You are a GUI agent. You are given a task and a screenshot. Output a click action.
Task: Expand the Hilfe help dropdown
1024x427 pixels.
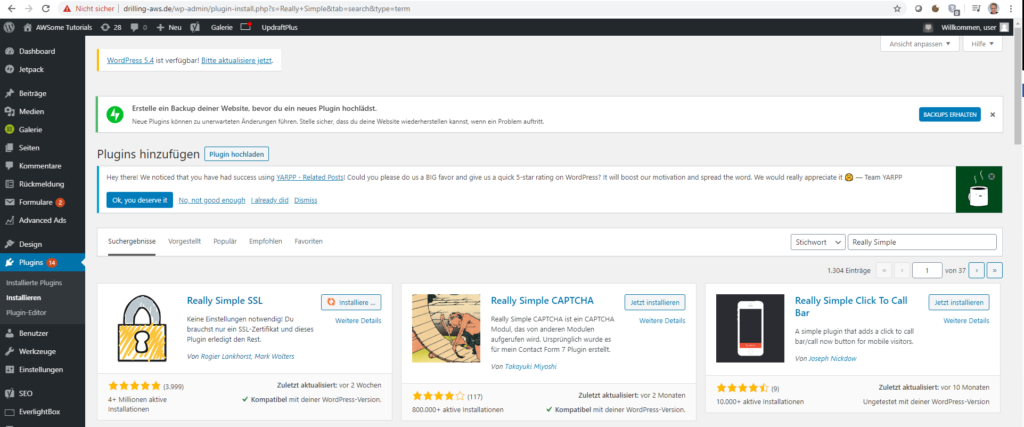(982, 44)
